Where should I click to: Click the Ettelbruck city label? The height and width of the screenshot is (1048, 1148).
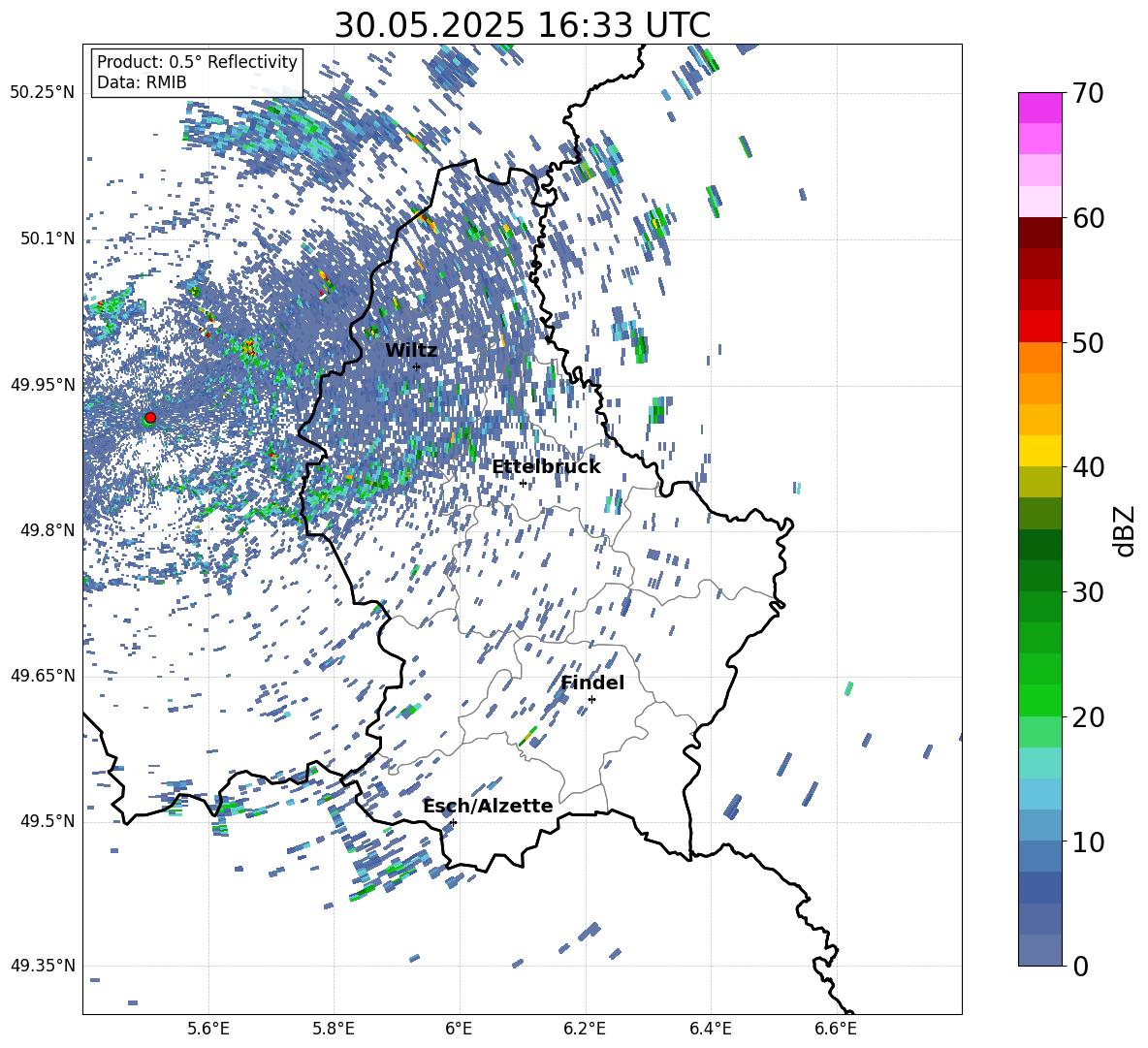(546, 466)
